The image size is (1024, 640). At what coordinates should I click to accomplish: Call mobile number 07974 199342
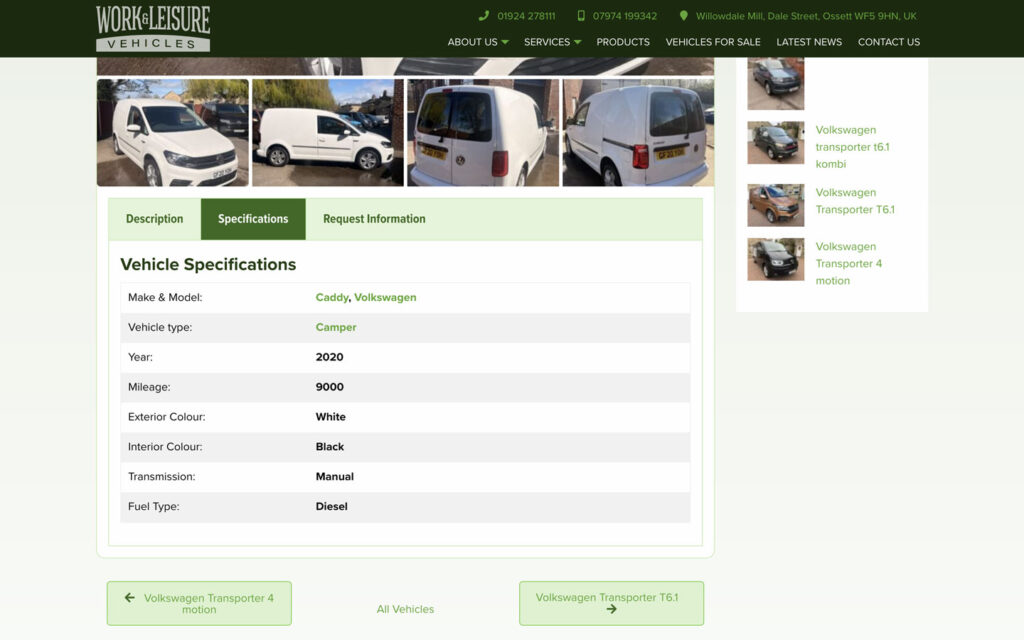click(x=624, y=16)
